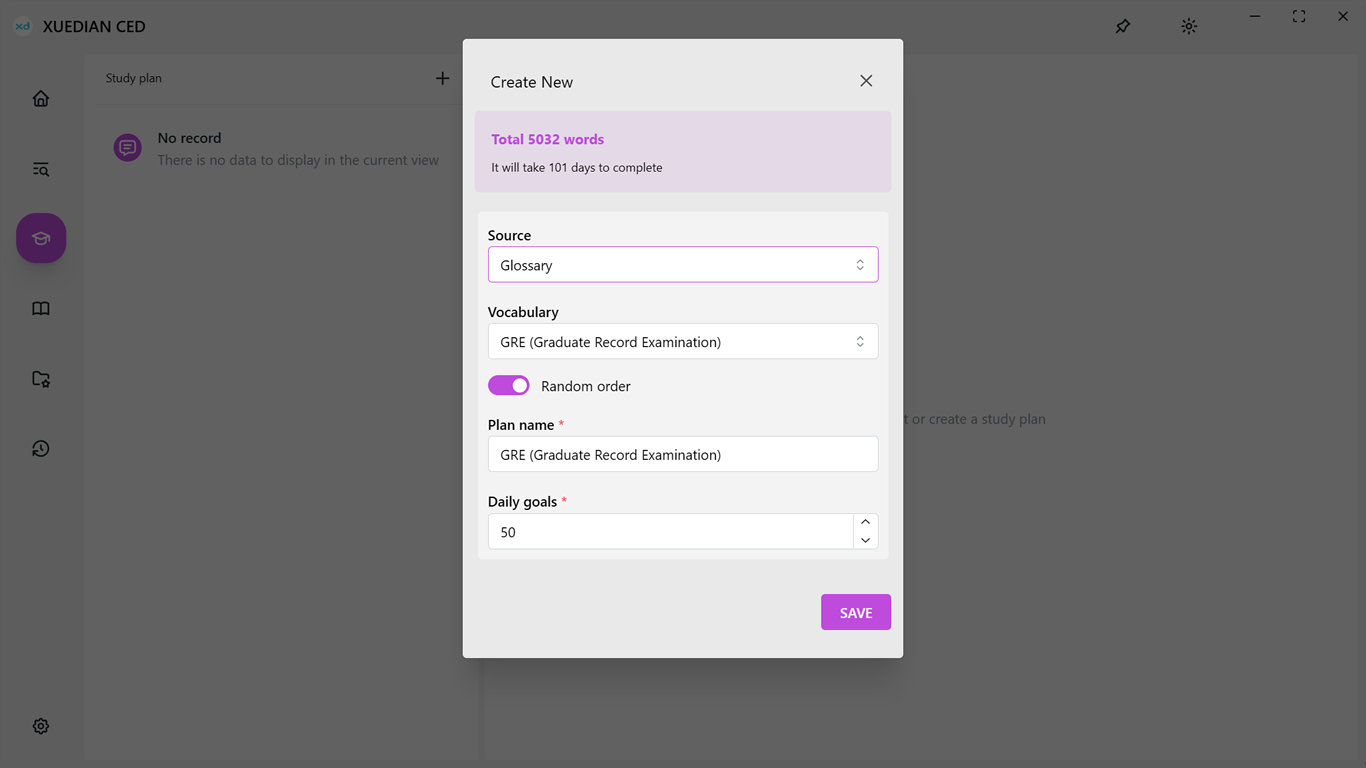This screenshot has width=1366, height=768.
Task: Close the Create New dialog
Action: pos(866,81)
